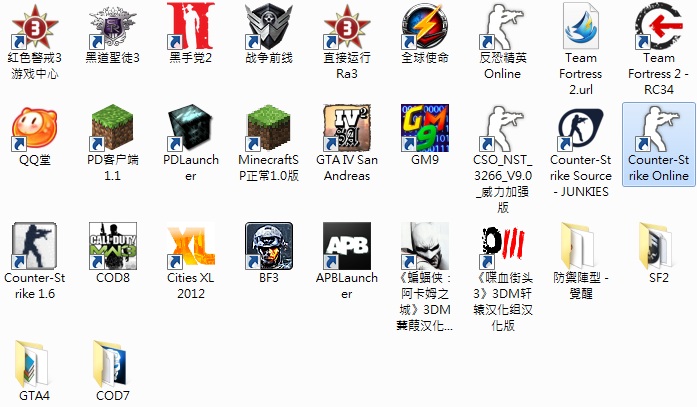Viewport: 697px width, 407px height.
Task: Click the 防禦陣型 - 覺醒 folder
Action: click(578, 246)
